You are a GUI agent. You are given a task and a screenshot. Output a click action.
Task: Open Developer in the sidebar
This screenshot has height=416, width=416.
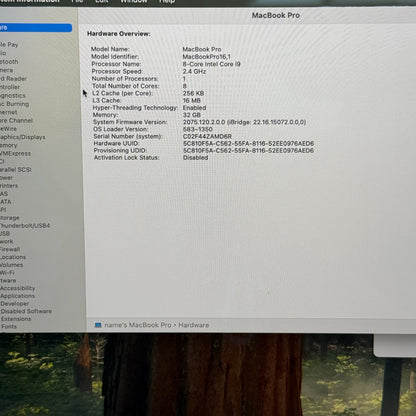pyautogui.click(x=14, y=303)
